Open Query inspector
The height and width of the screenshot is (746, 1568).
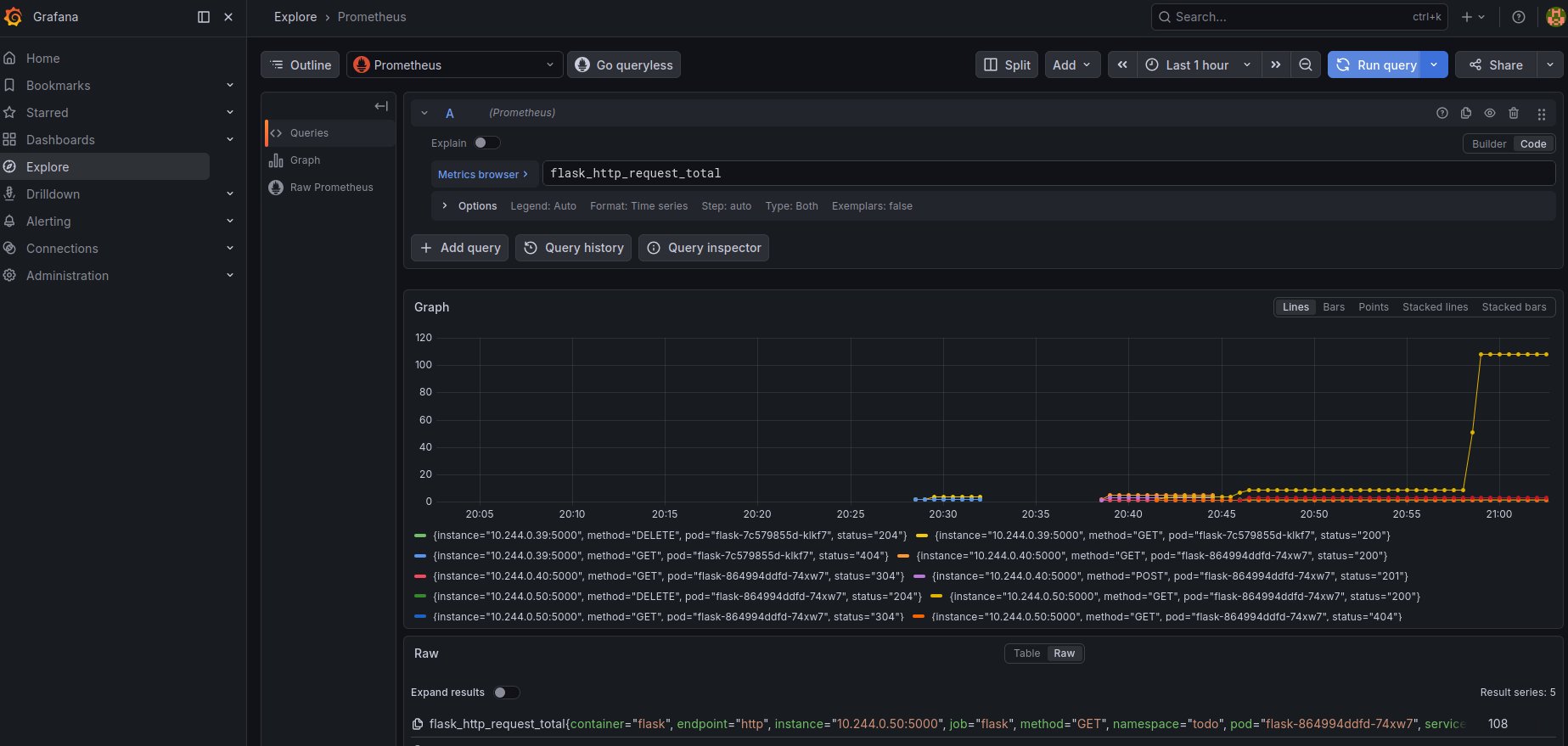(x=704, y=248)
